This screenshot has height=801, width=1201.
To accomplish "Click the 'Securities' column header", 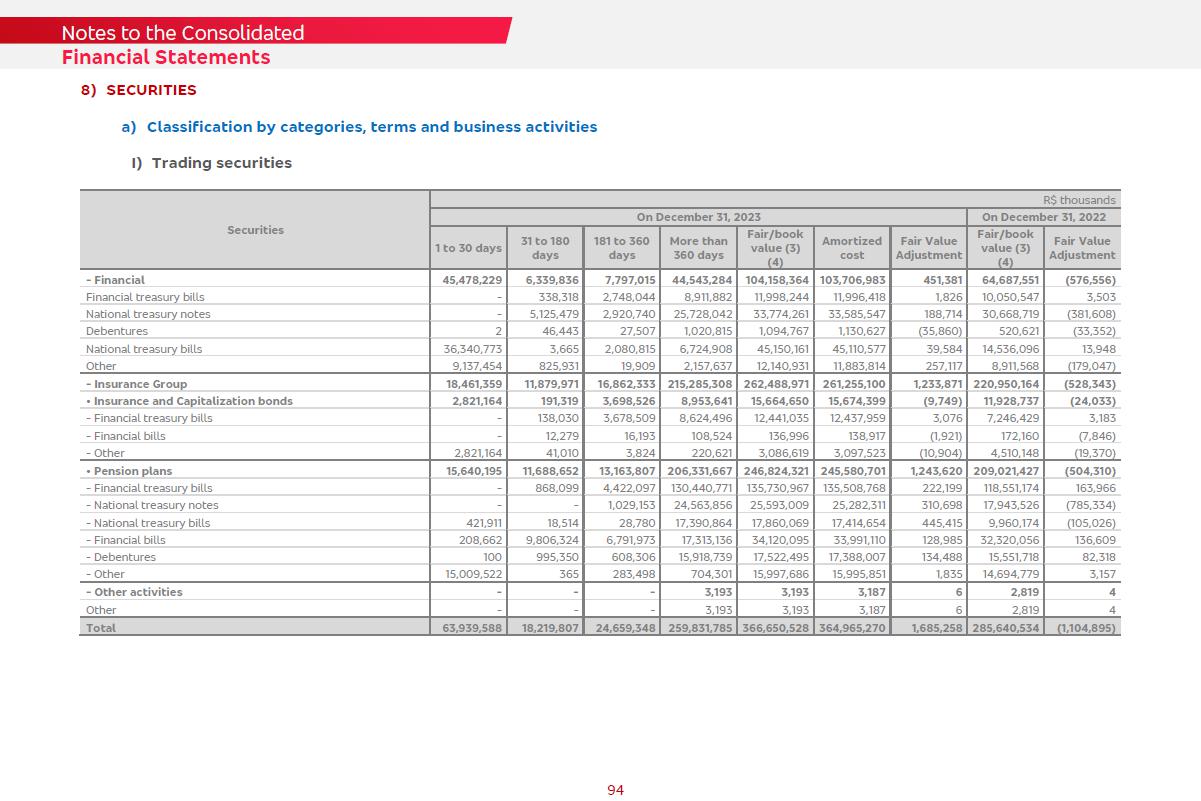I will (255, 230).
